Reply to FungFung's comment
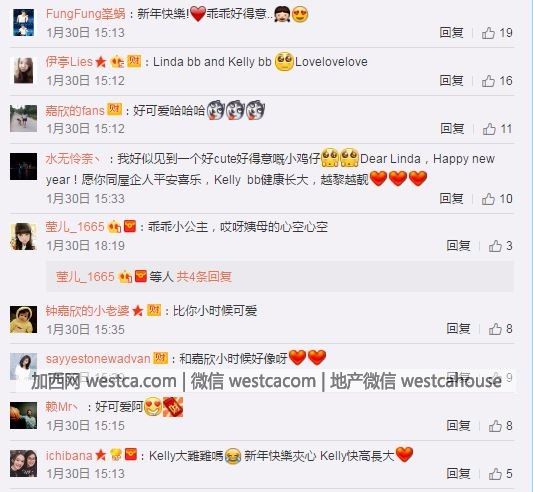 point(451,33)
